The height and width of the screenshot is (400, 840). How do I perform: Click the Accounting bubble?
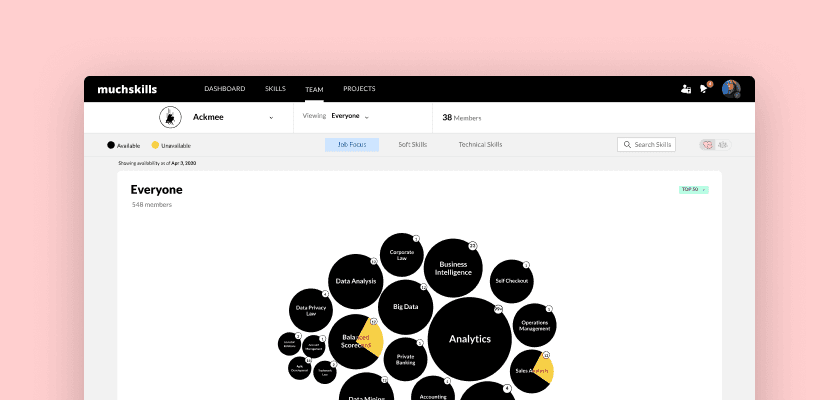(x=433, y=390)
